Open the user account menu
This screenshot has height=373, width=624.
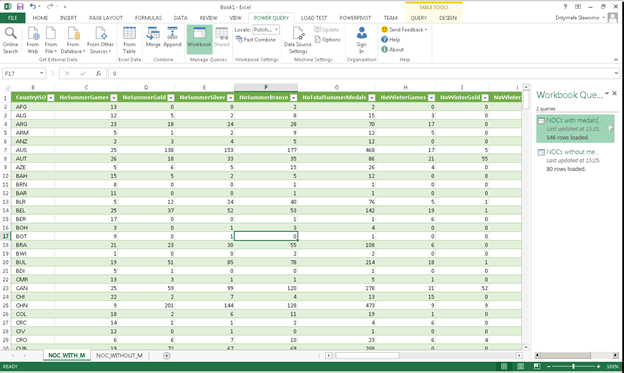(x=580, y=18)
